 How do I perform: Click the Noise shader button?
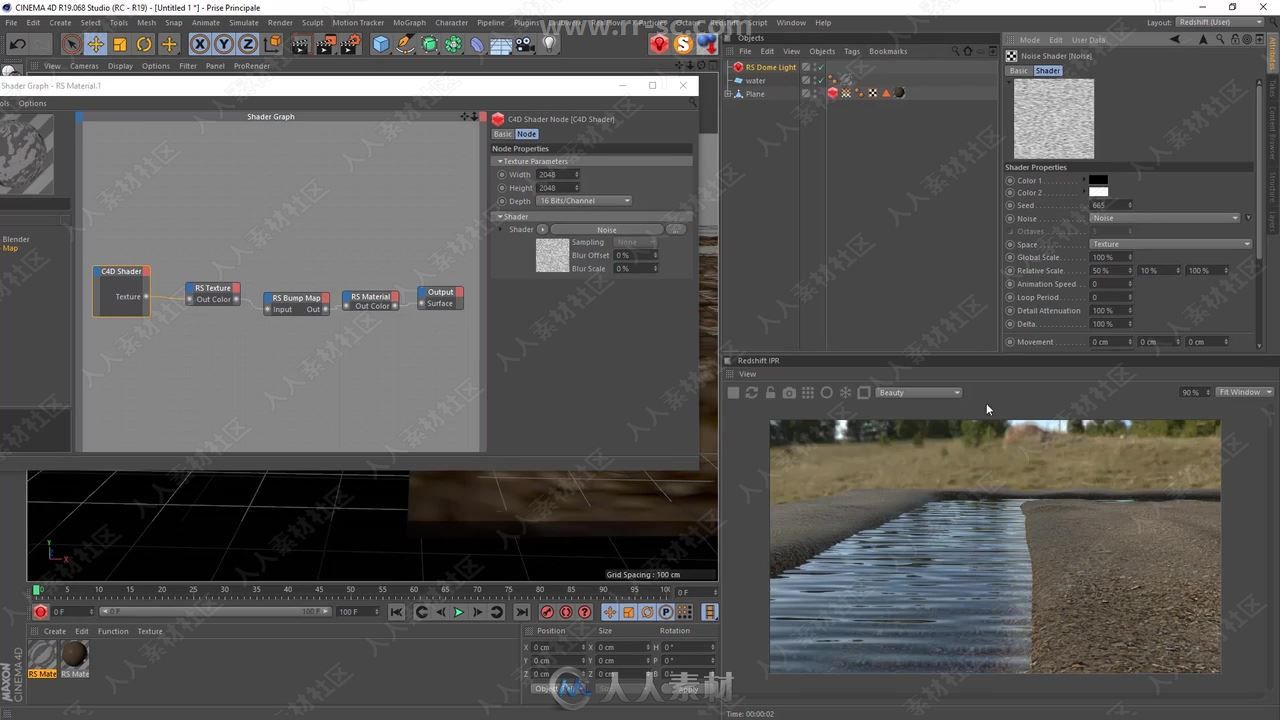pos(607,230)
